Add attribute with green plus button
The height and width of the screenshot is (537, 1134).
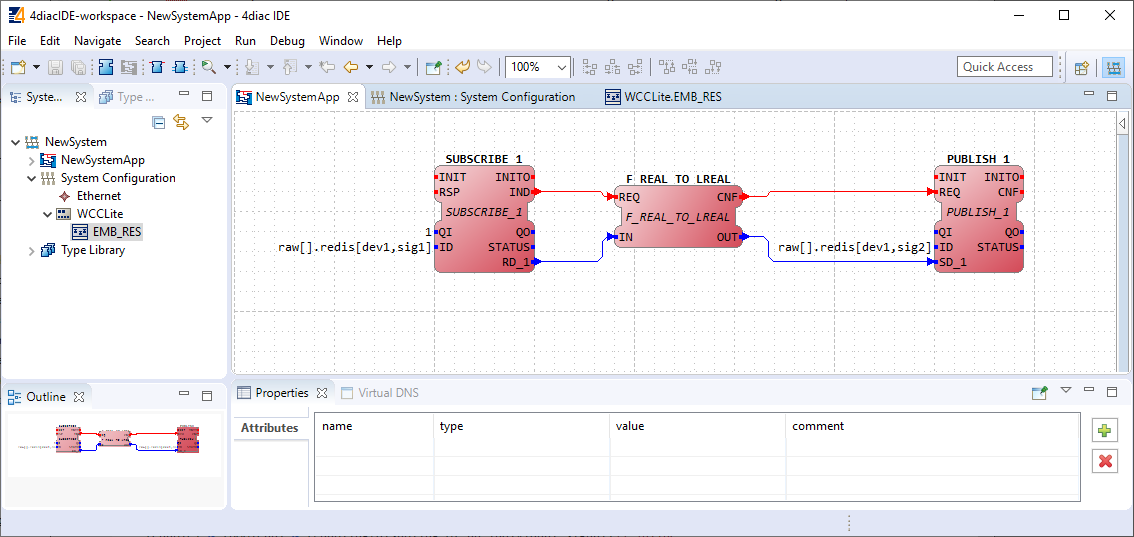coord(1104,431)
